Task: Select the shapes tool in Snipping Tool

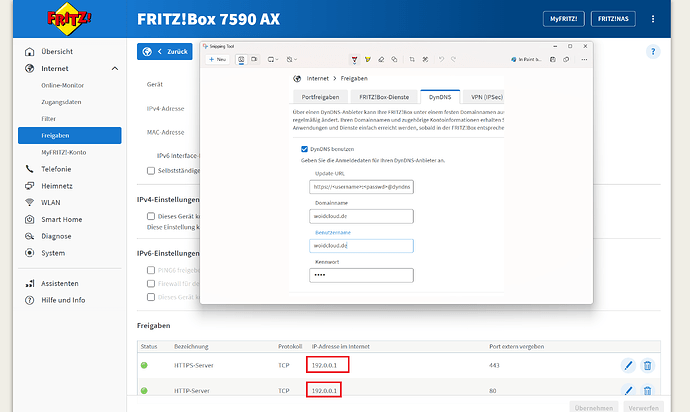Action: click(x=394, y=59)
